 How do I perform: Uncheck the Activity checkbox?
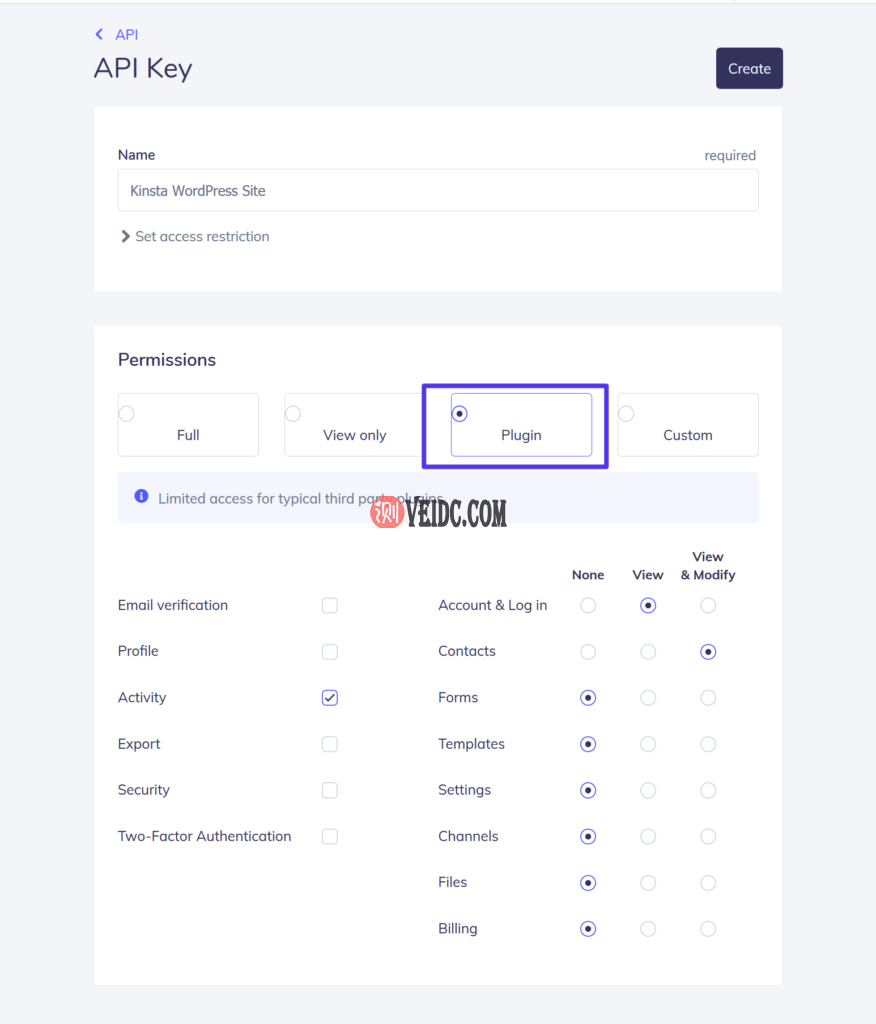(x=330, y=698)
